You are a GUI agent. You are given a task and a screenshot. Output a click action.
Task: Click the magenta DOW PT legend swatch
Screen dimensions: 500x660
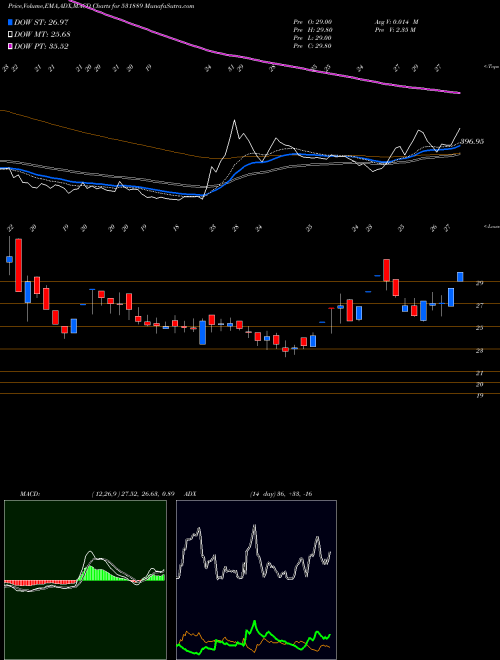pyautogui.click(x=11, y=46)
